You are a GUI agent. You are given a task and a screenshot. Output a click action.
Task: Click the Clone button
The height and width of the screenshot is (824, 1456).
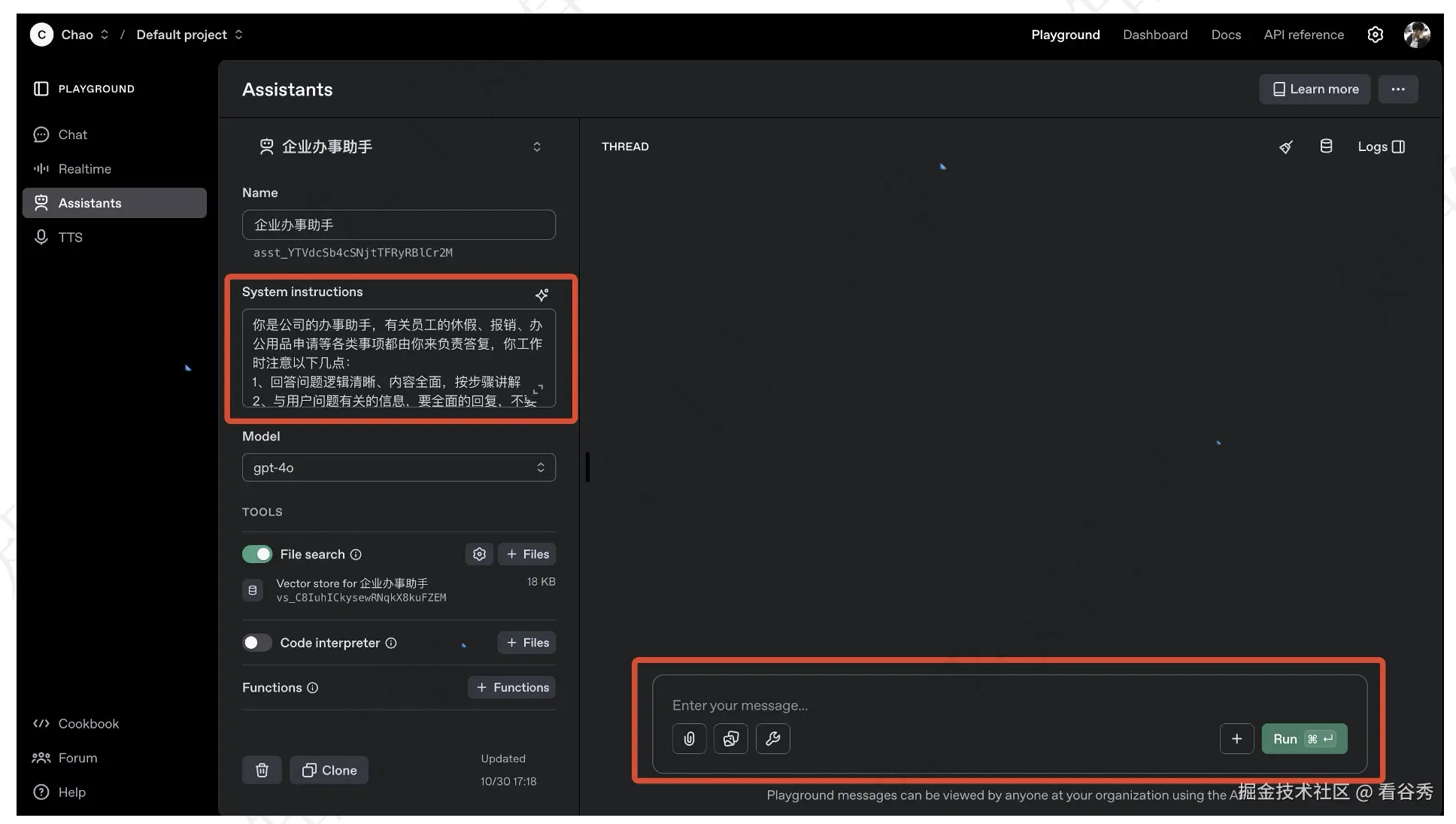click(x=329, y=770)
